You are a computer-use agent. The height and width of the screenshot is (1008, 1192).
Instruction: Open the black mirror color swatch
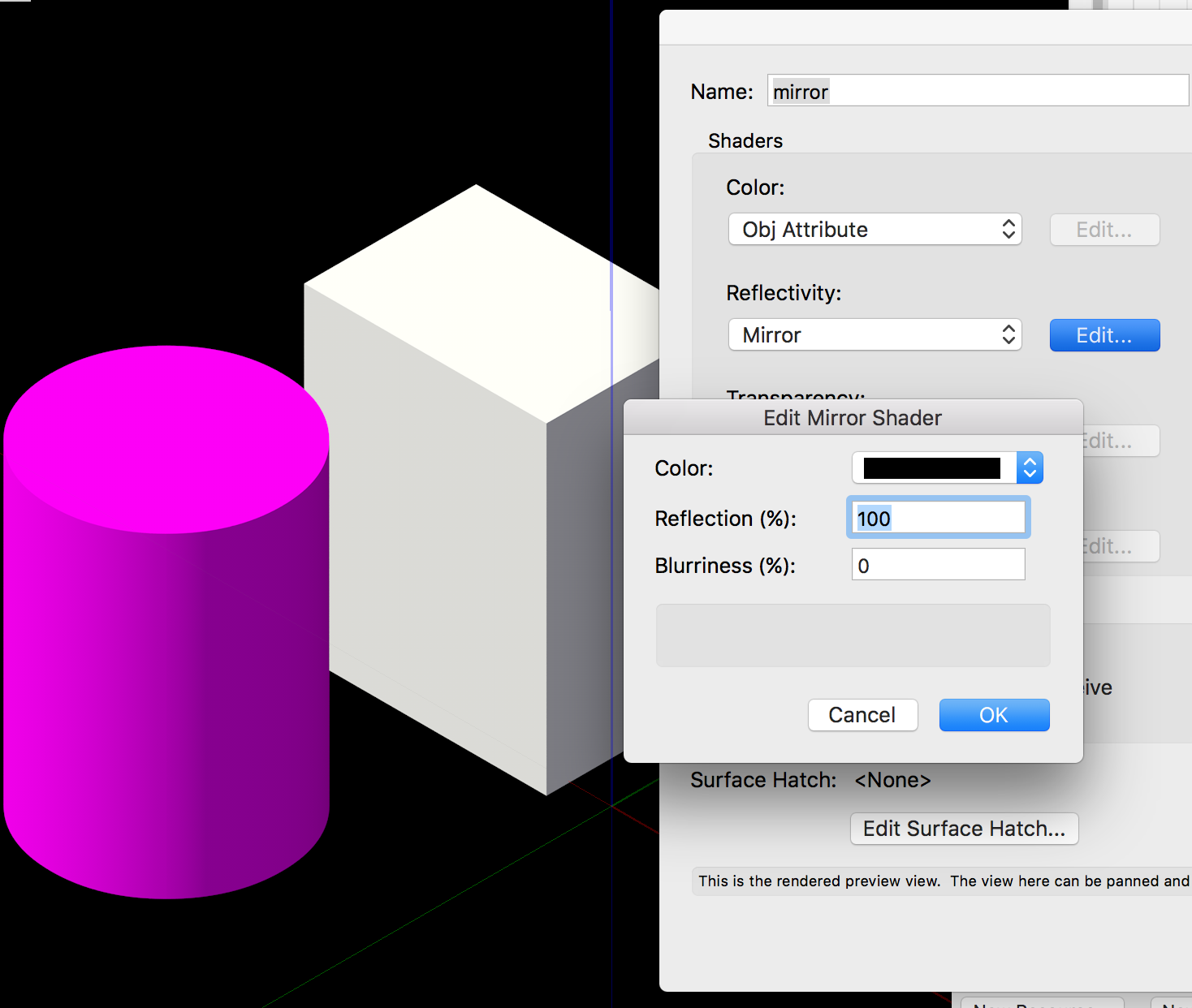(931, 468)
